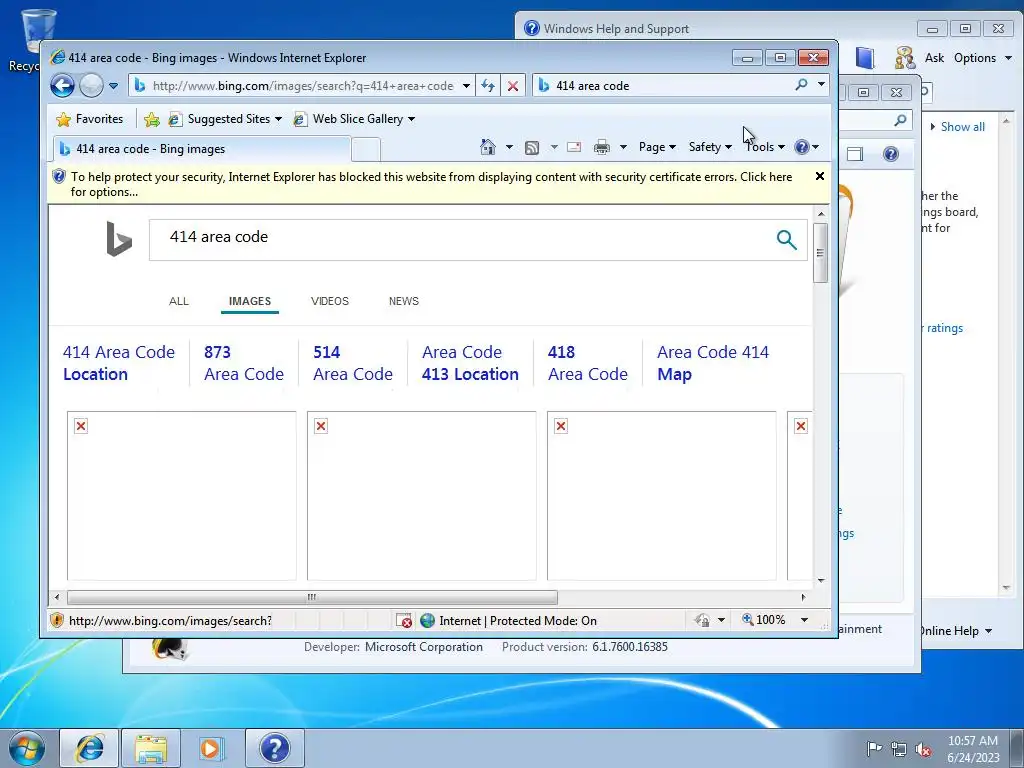Viewport: 1024px width, 768px height.
Task: Switch to the VIDEOS tab
Action: (330, 301)
